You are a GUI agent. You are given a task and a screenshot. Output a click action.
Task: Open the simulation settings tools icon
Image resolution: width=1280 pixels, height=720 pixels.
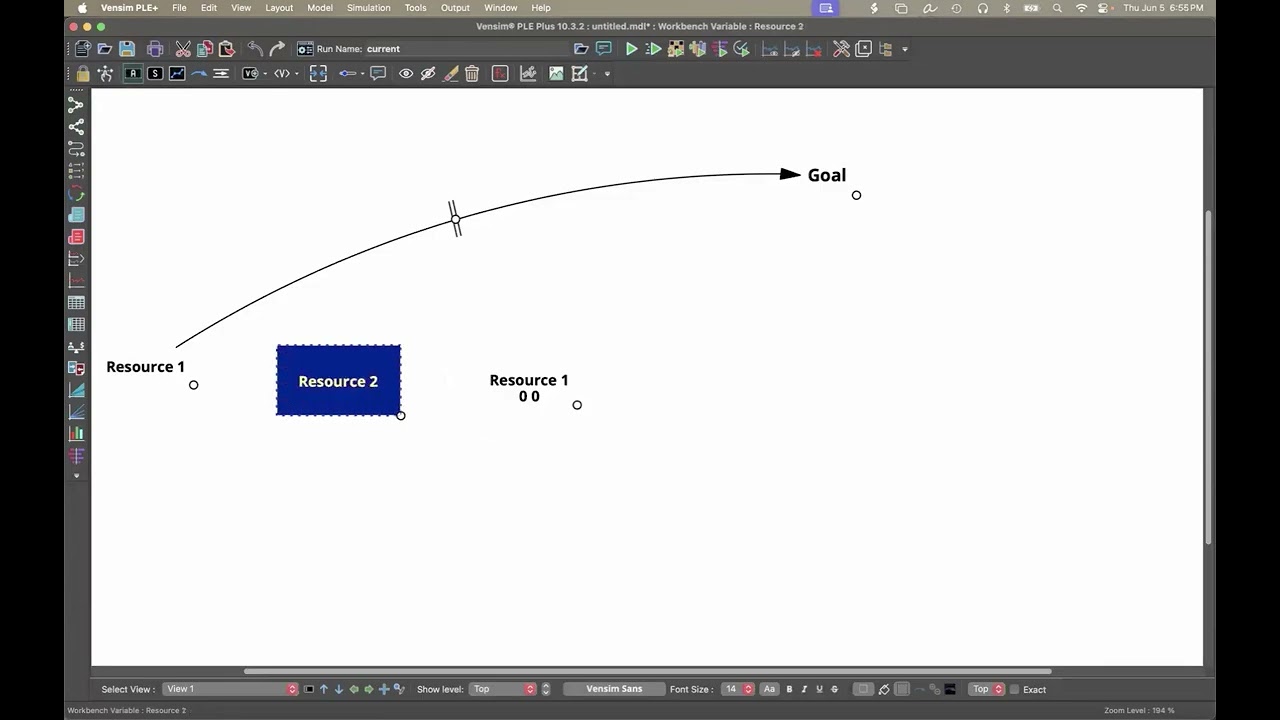tap(841, 48)
